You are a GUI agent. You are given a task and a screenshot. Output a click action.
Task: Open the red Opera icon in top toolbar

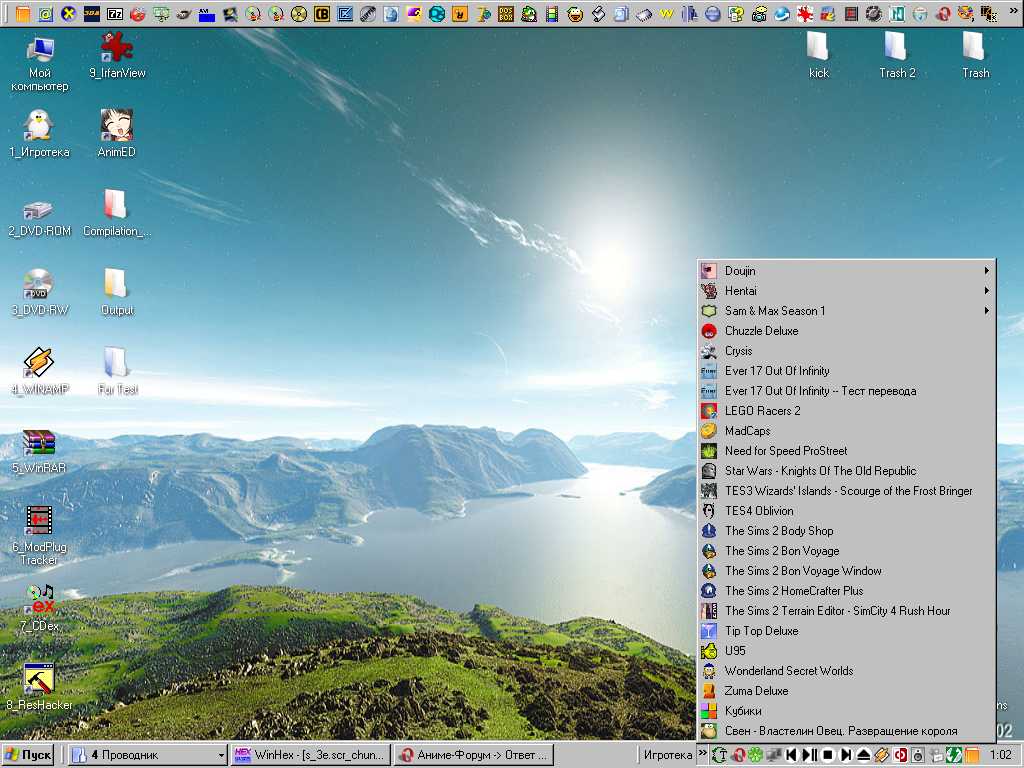[x=943, y=13]
